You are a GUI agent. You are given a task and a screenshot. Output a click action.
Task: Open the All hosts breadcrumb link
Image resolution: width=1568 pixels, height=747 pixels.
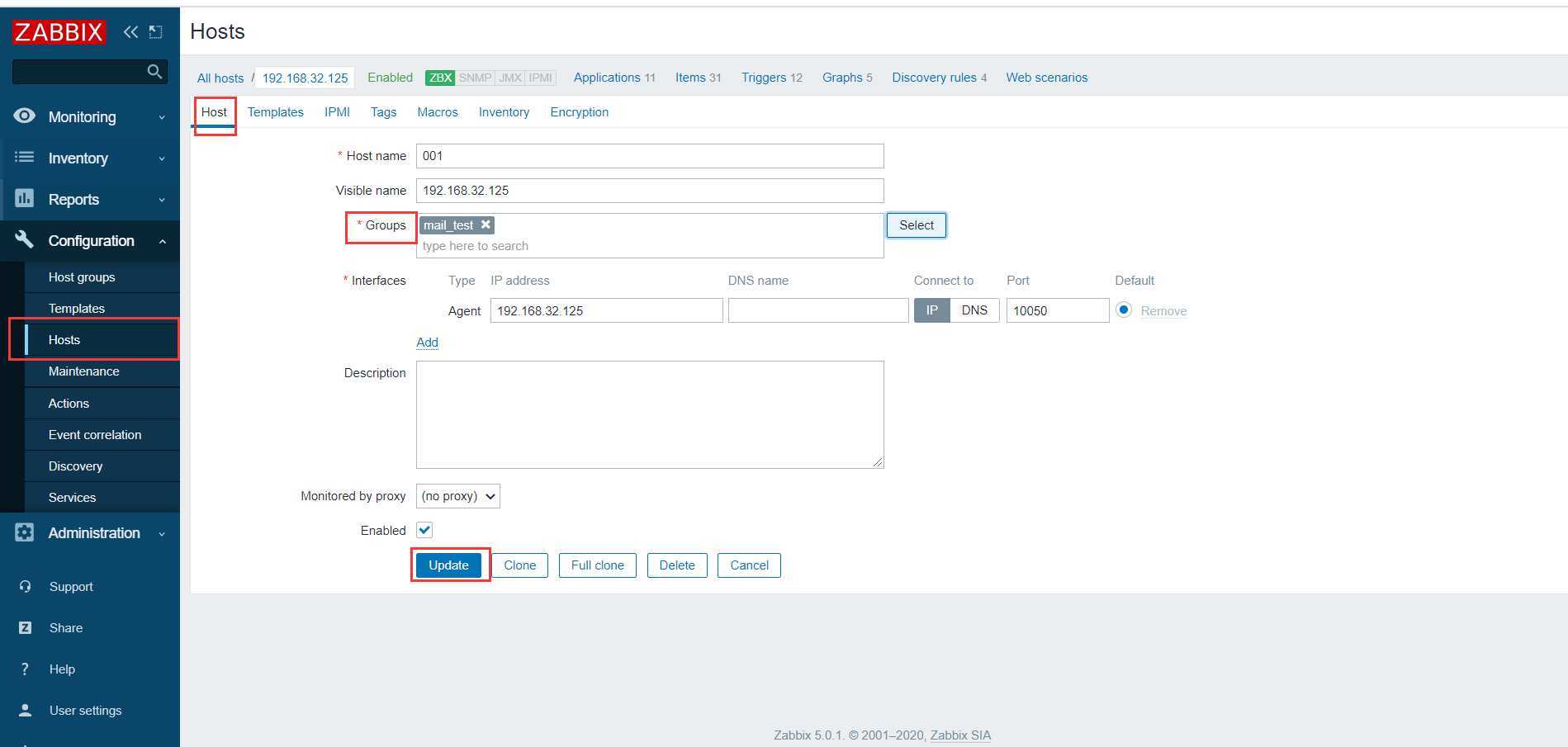click(220, 78)
